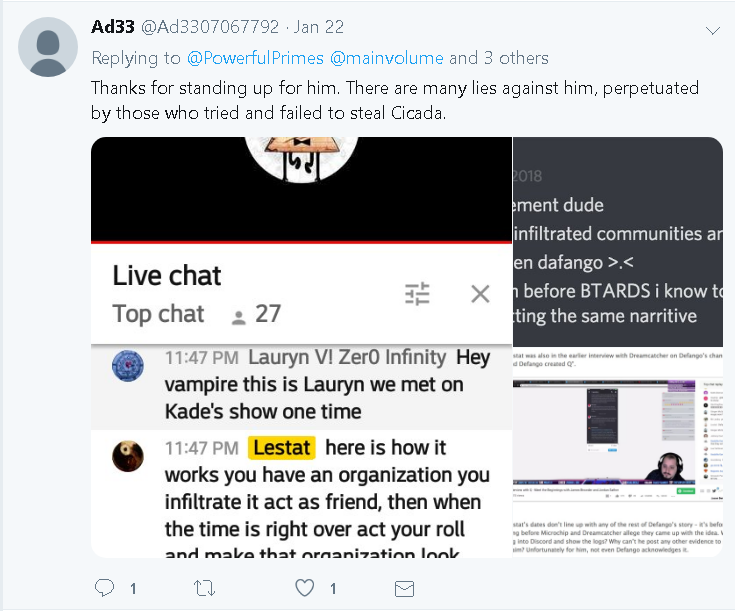Close the Live chat panel with X
This screenshot has width=735, height=611.
pyautogui.click(x=480, y=294)
